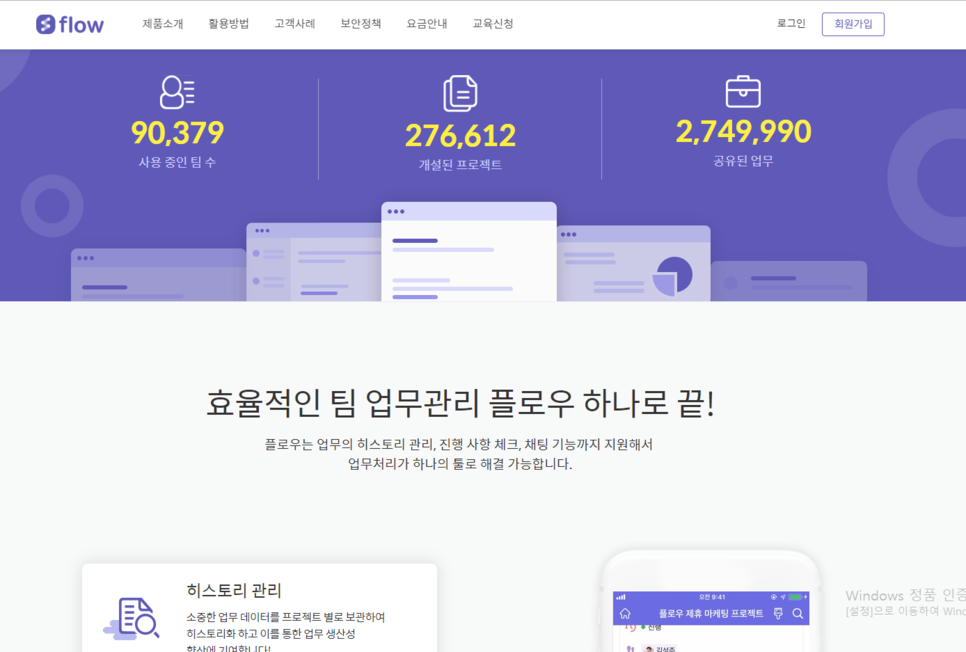Open the 보안정책 menu item
966x652 pixels.
[360, 23]
